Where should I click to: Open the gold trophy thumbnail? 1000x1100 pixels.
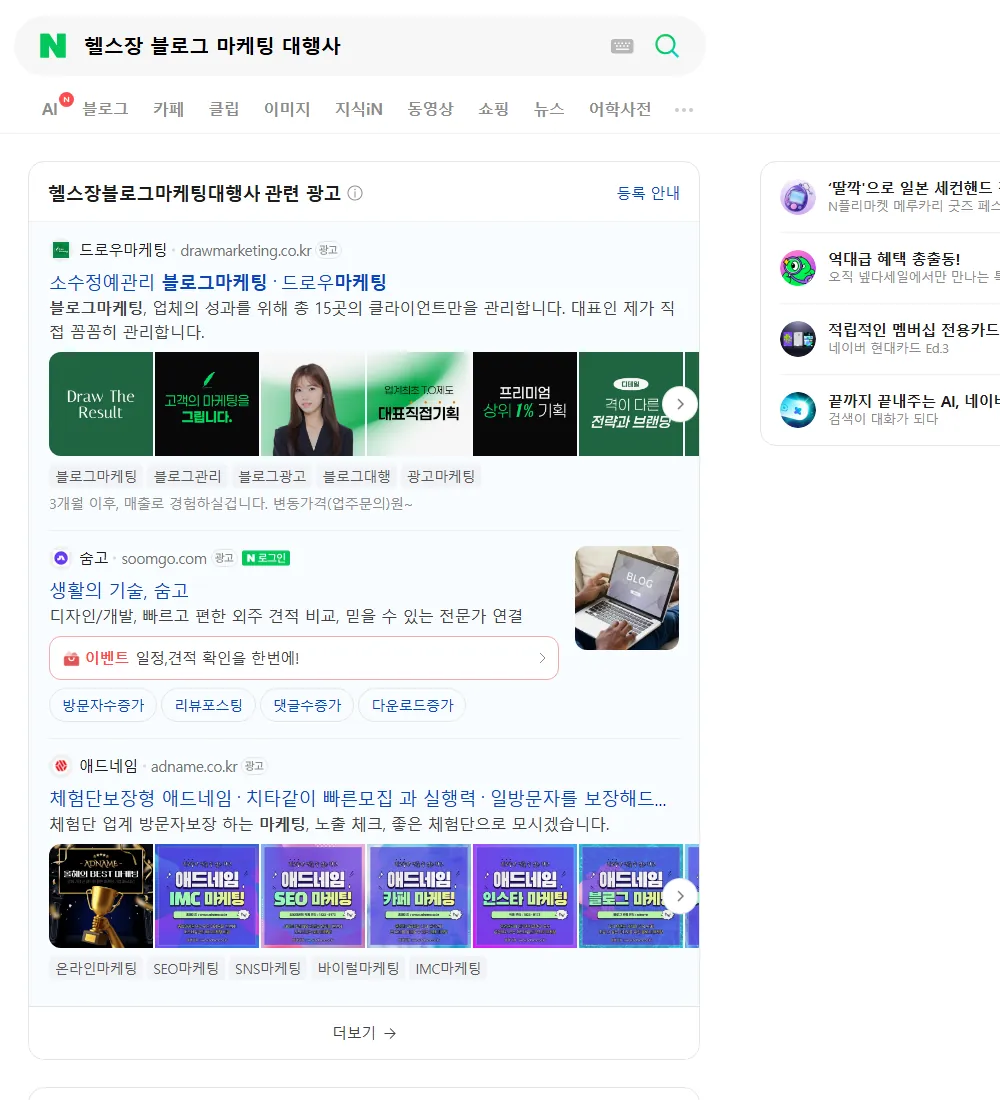101,896
